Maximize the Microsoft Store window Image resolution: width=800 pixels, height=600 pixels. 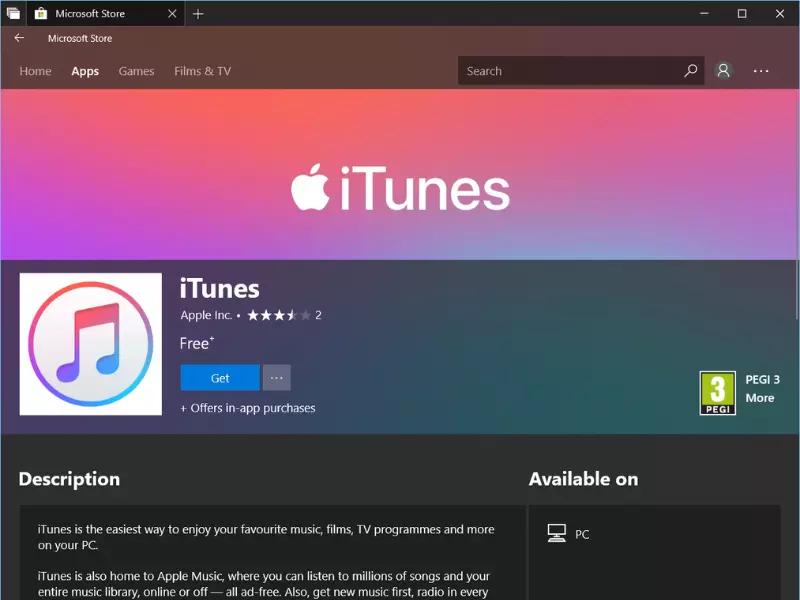pos(742,14)
